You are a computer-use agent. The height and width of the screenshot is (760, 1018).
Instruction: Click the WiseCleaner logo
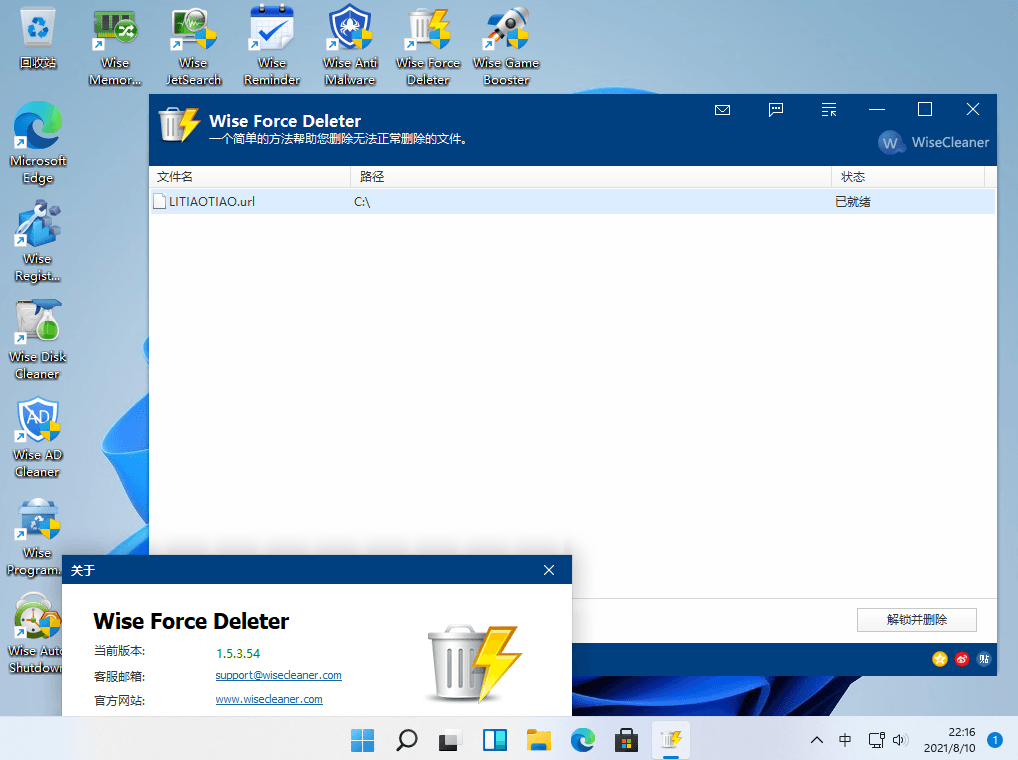click(934, 143)
